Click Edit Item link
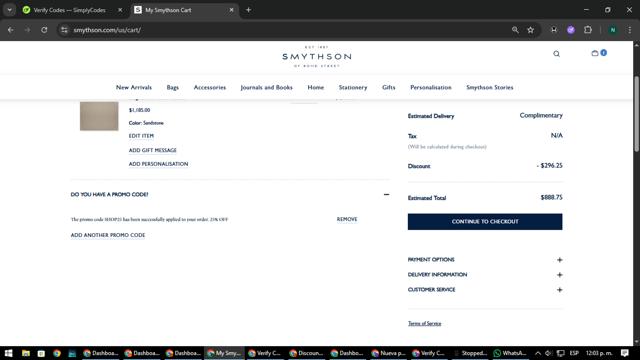 (x=141, y=136)
